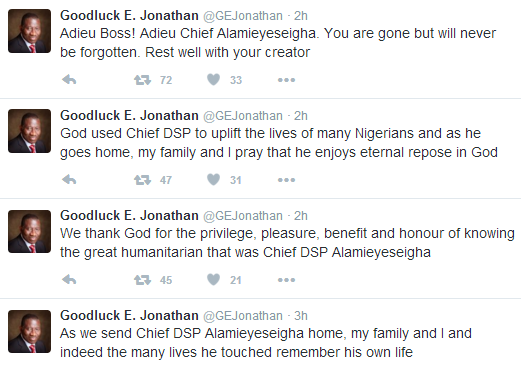Open avatar beside 'We thank God' tweet

[x=29, y=231]
